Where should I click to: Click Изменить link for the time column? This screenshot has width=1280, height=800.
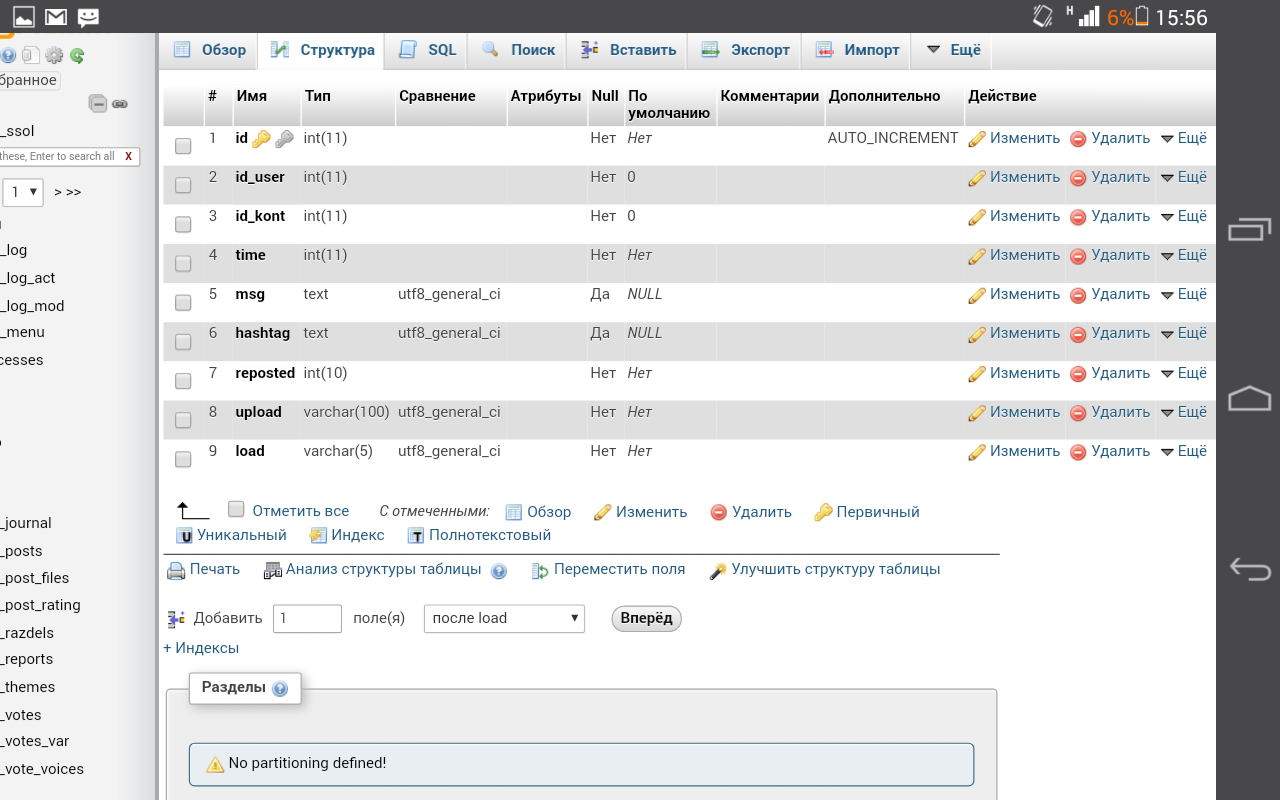[x=1014, y=255]
